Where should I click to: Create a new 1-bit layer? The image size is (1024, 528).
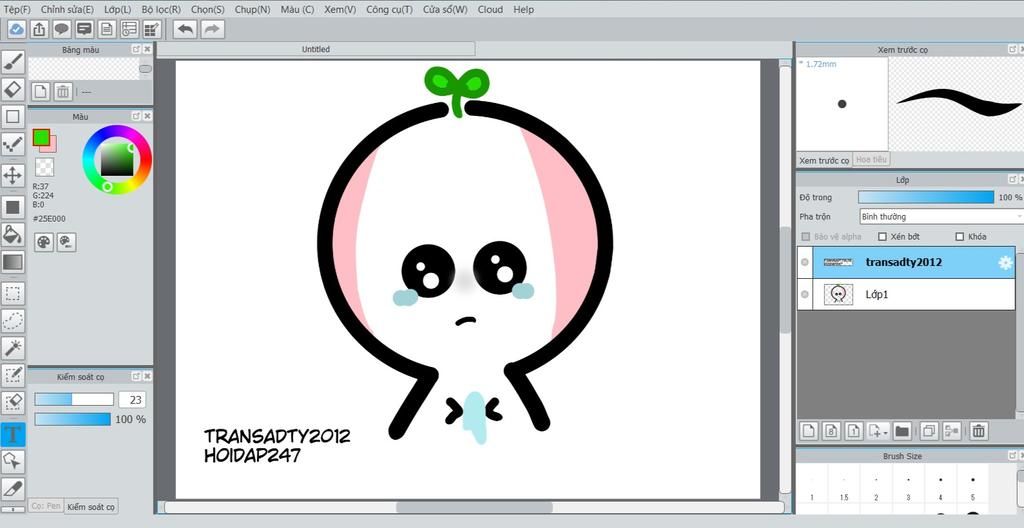(854, 431)
